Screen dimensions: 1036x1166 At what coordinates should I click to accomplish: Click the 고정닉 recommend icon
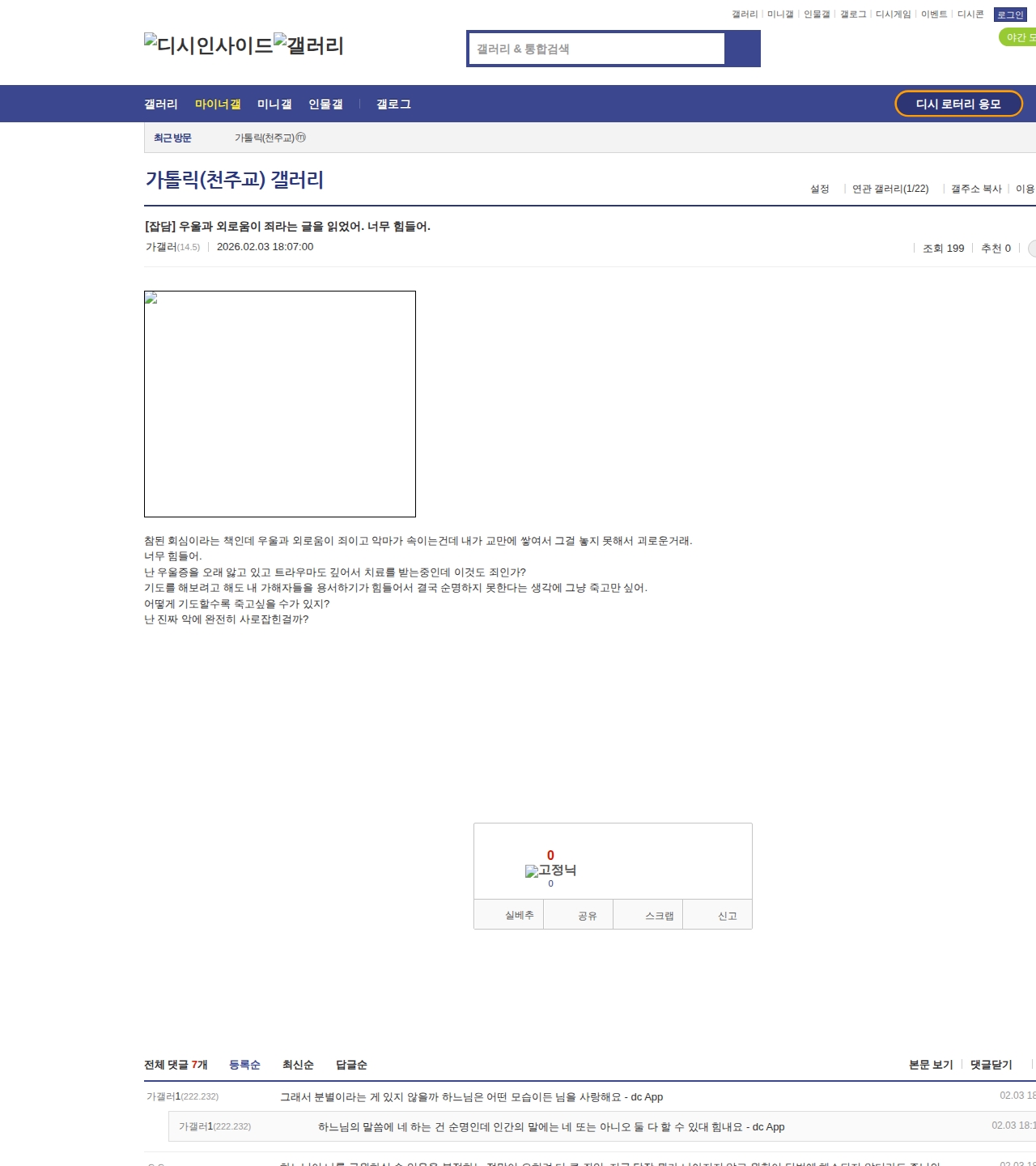click(550, 870)
